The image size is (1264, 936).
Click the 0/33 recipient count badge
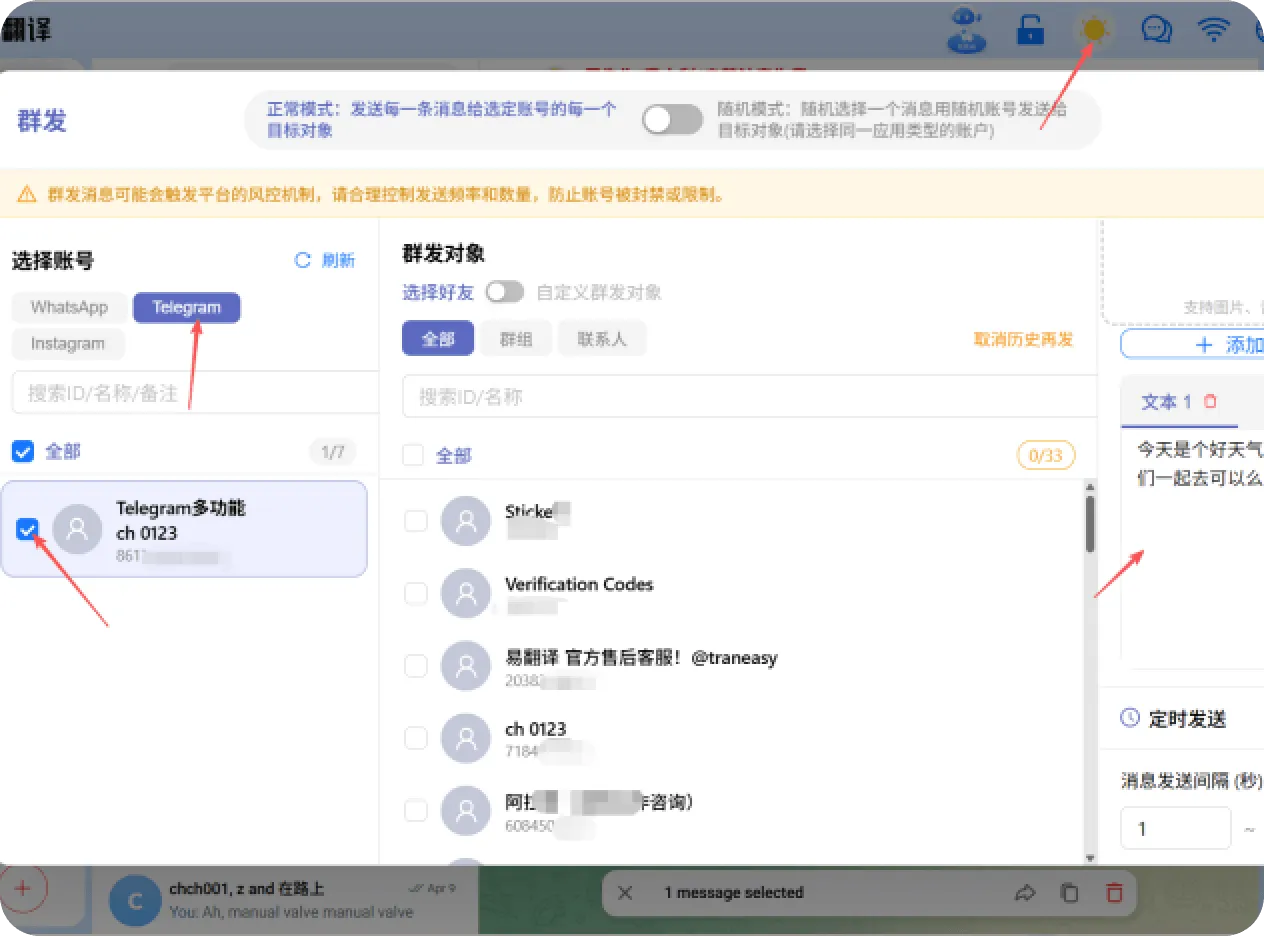(1046, 456)
